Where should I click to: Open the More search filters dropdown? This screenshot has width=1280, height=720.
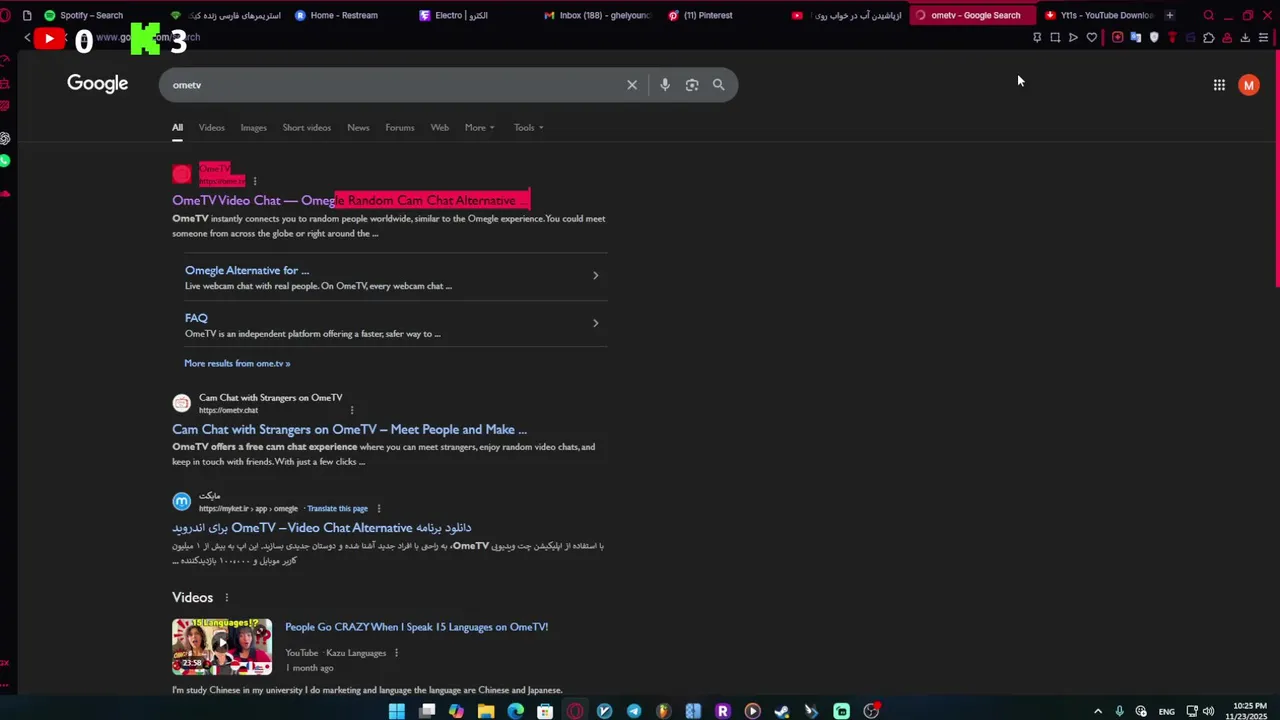(x=480, y=127)
